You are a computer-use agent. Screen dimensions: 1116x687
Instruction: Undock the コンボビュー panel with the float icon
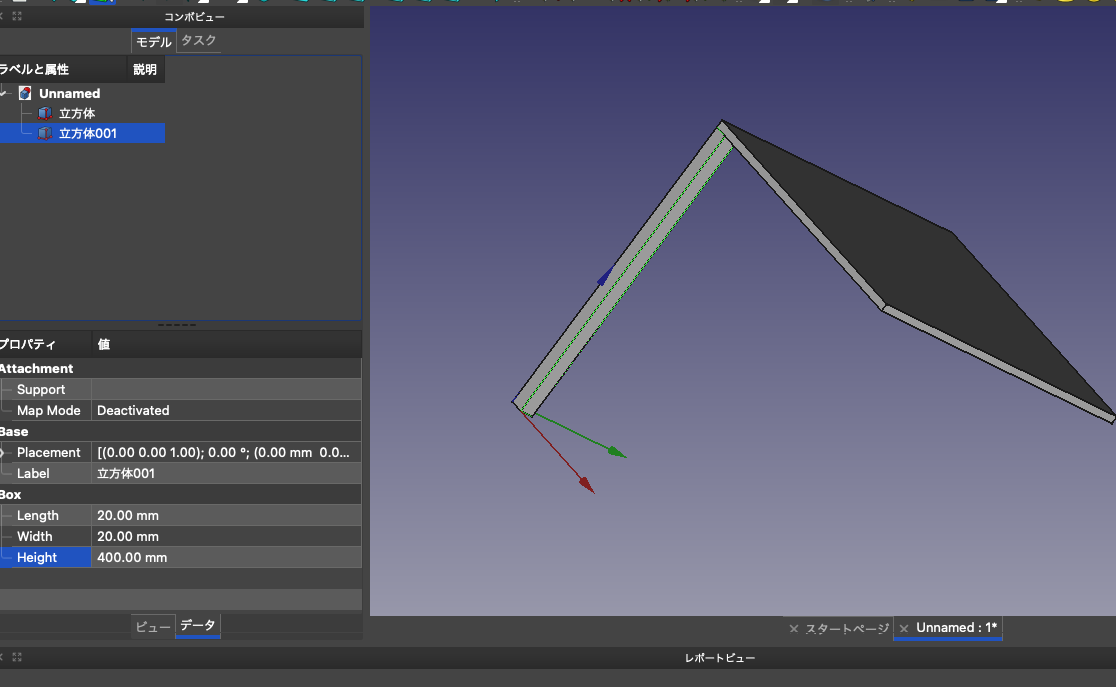(x=17, y=16)
